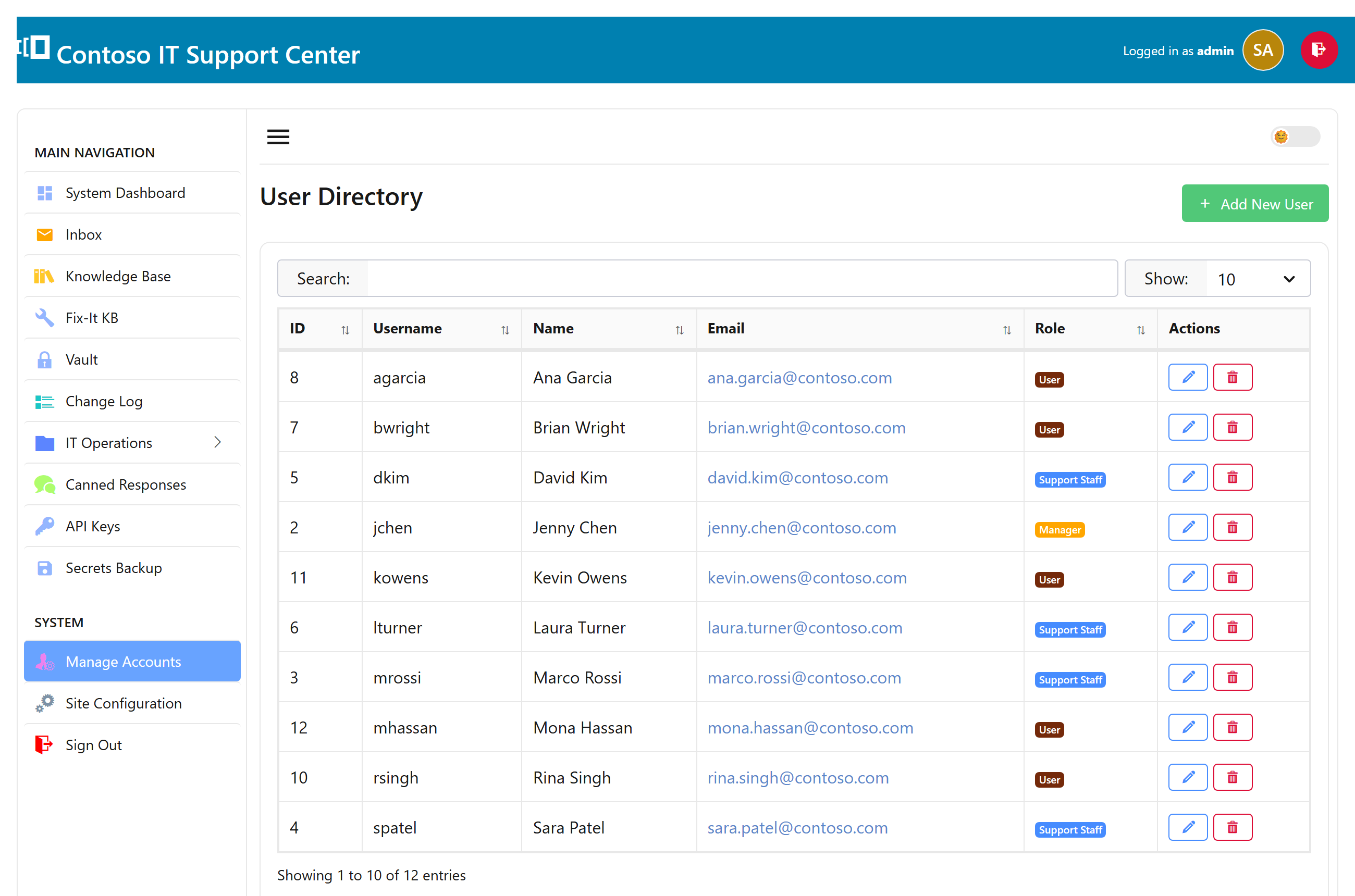Navigate to Fix-It KB

tap(132, 318)
